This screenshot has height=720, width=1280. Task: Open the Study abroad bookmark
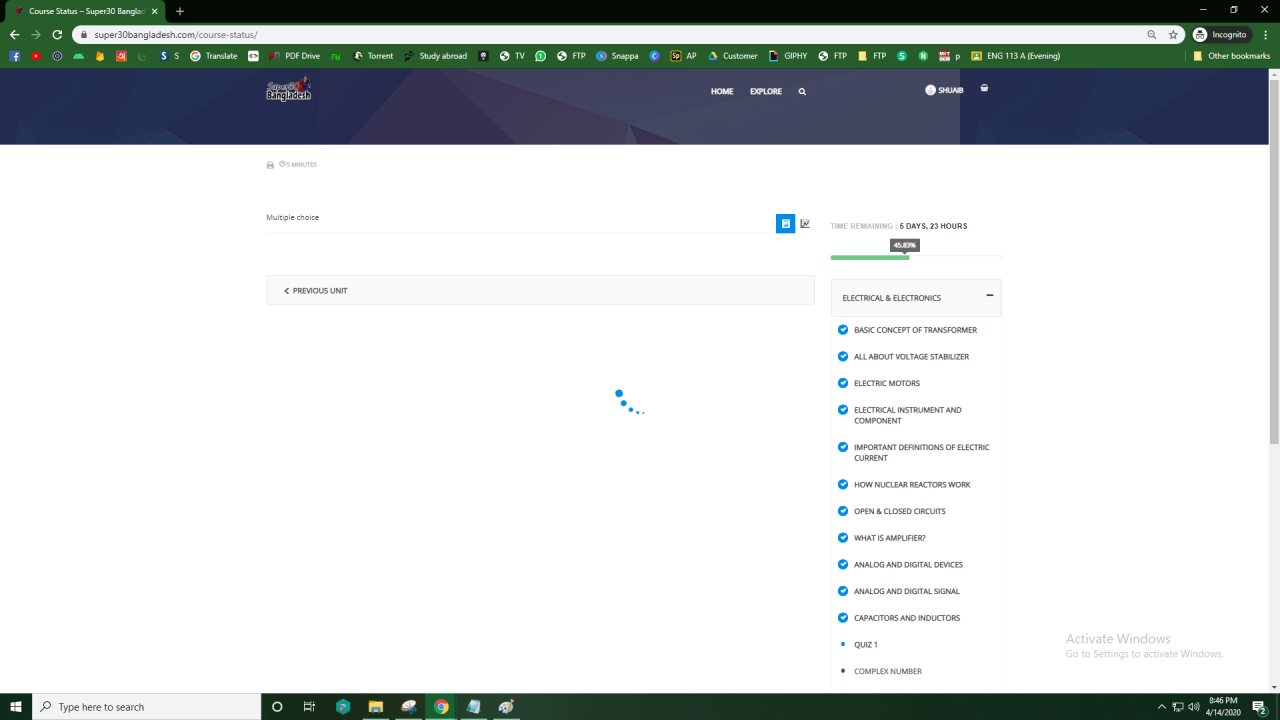[x=436, y=56]
